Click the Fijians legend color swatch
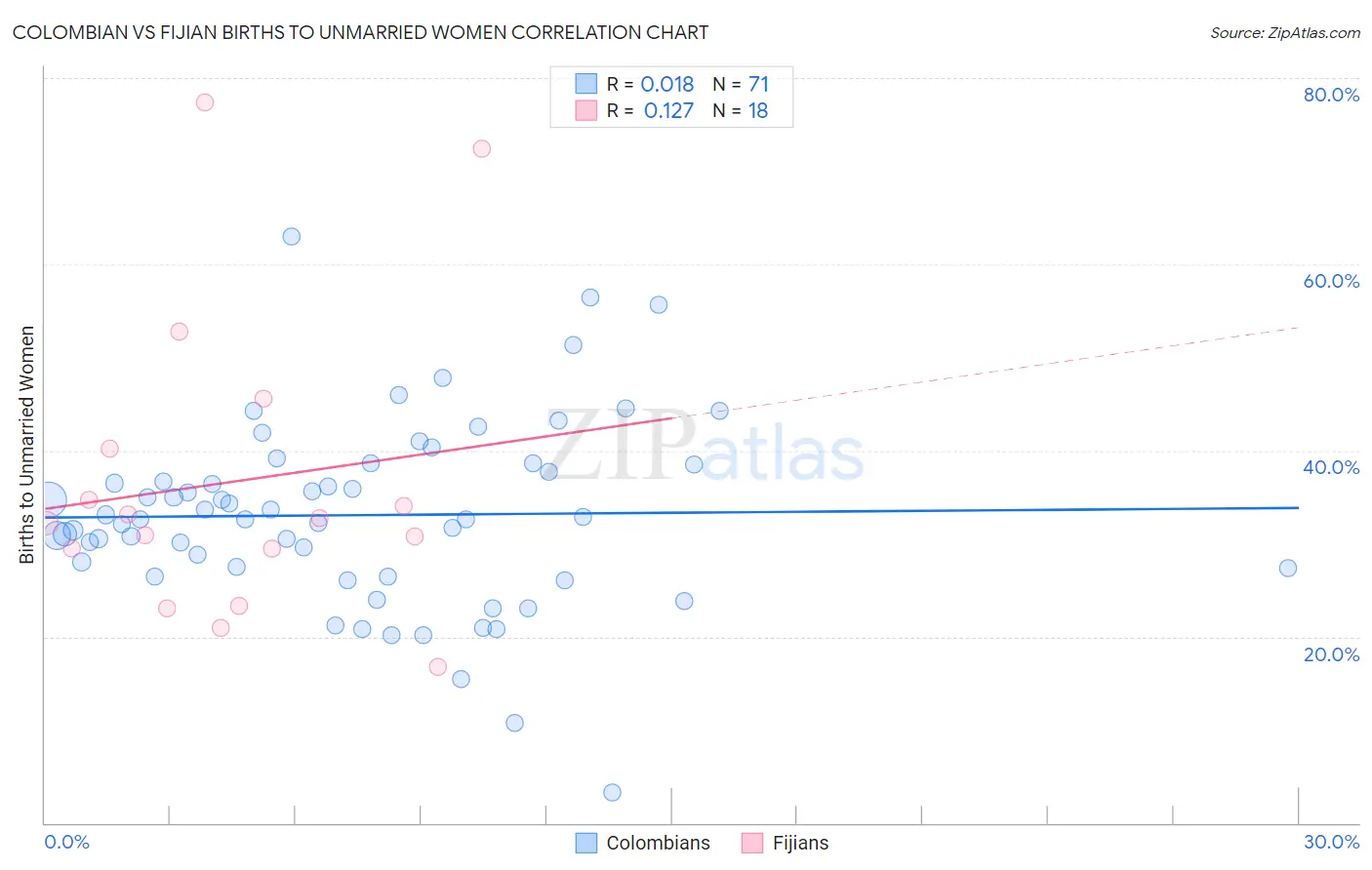Screen dimensions: 1372x870 [751, 843]
